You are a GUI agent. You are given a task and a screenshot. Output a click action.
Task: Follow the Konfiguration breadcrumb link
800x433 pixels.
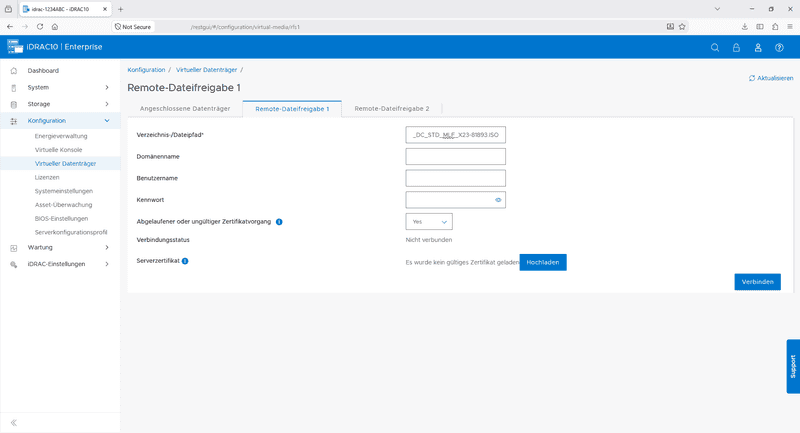(x=146, y=70)
